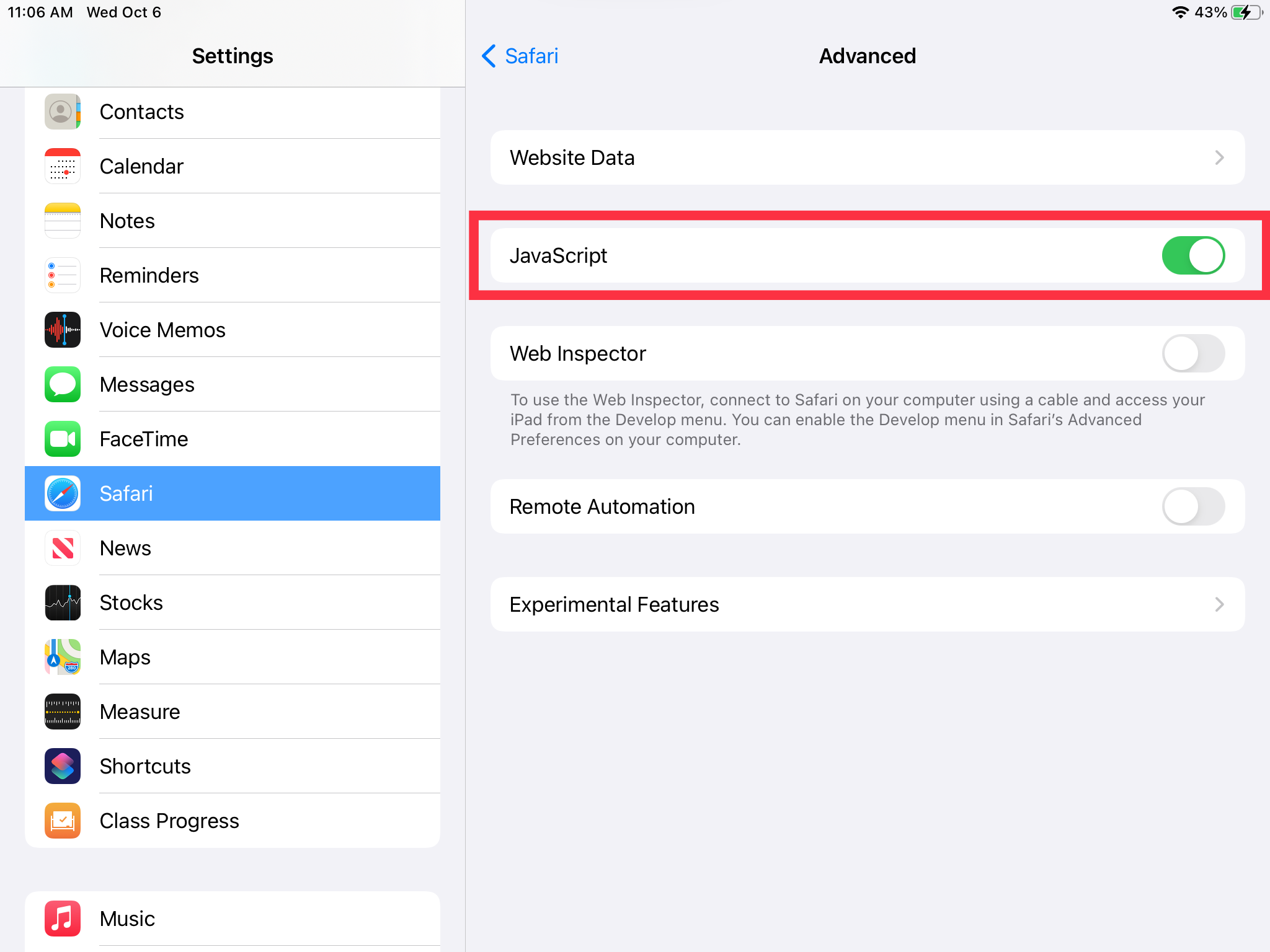Tap the Settings sidebar title
Screen dimensions: 1270x952
pyautogui.click(x=233, y=56)
